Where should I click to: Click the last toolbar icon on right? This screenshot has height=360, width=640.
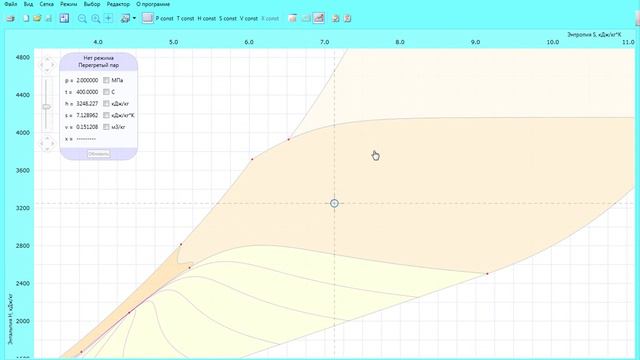point(348,18)
